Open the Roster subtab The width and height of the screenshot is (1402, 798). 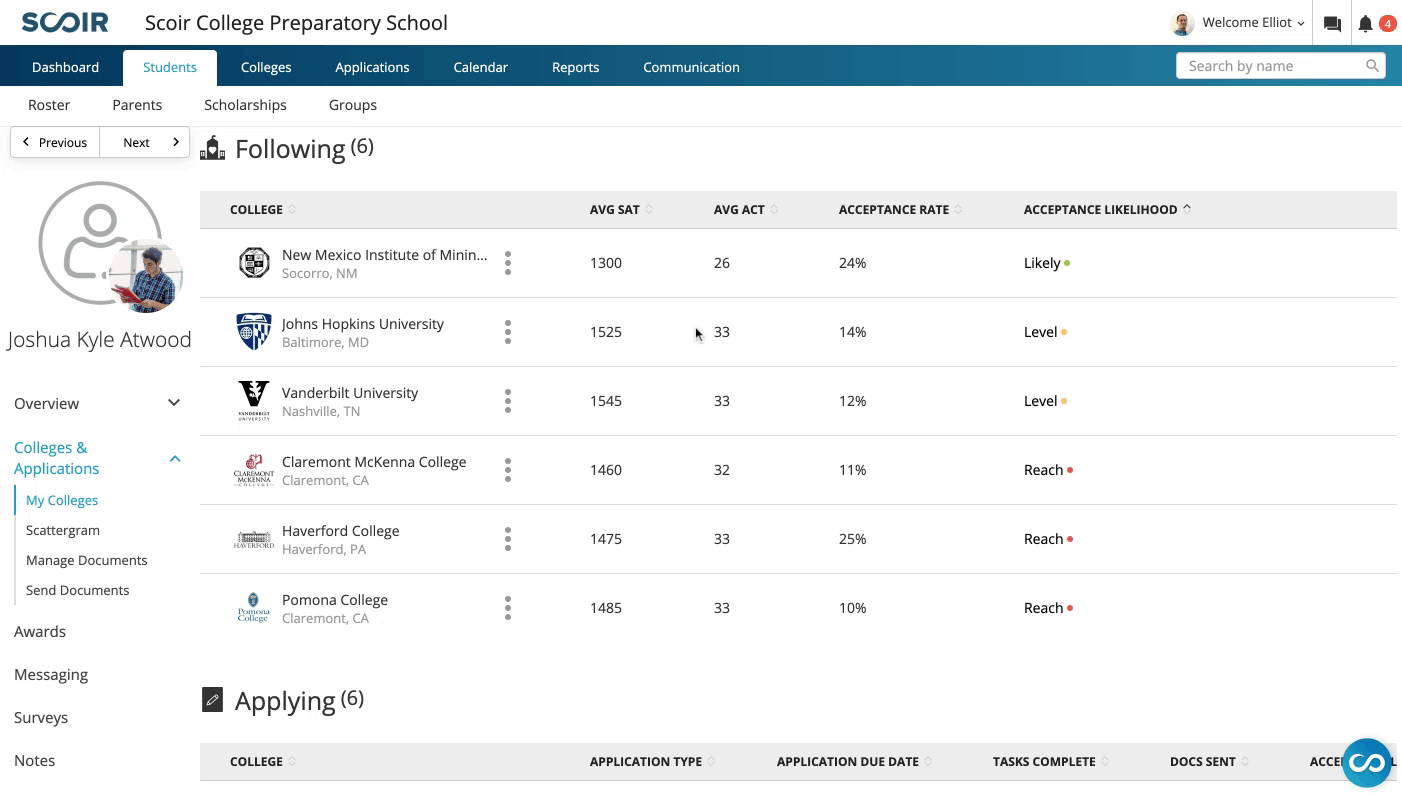[x=49, y=105]
